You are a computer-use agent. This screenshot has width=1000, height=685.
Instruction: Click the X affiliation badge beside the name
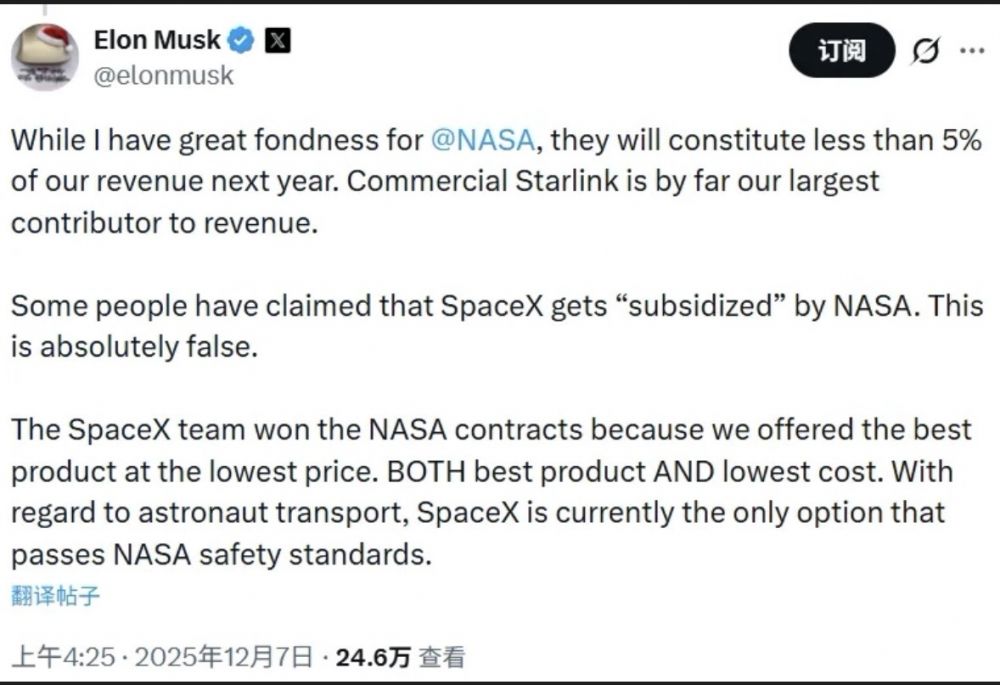pos(276,41)
